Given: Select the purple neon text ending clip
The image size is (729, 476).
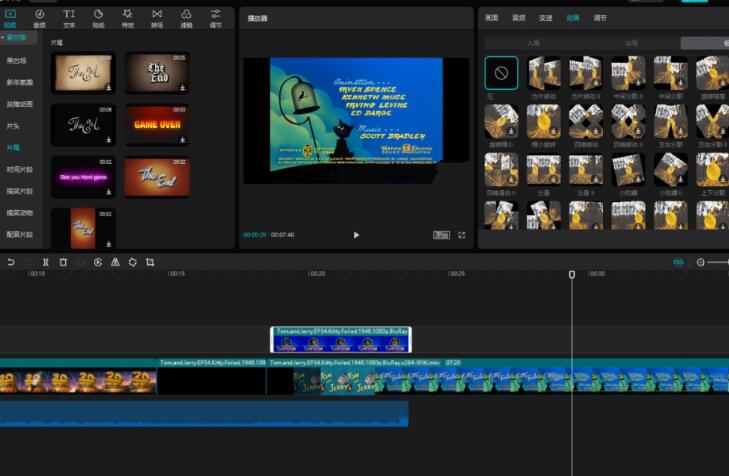Looking at the screenshot, I should click(83, 177).
